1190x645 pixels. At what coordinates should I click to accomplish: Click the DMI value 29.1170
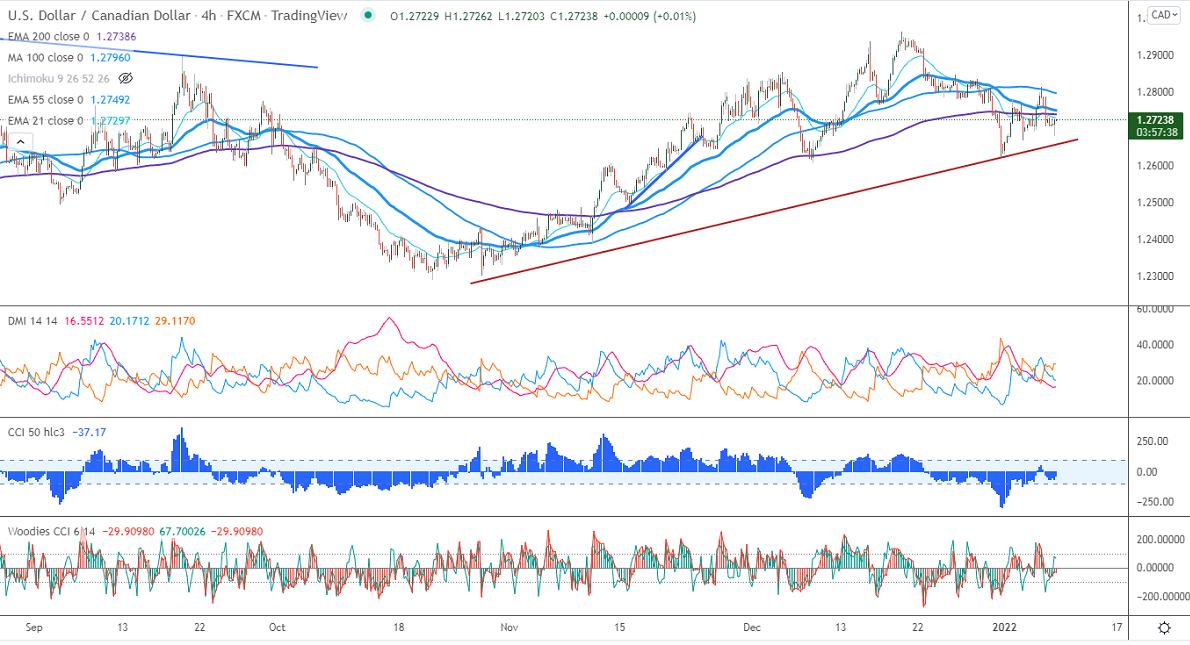[x=175, y=321]
